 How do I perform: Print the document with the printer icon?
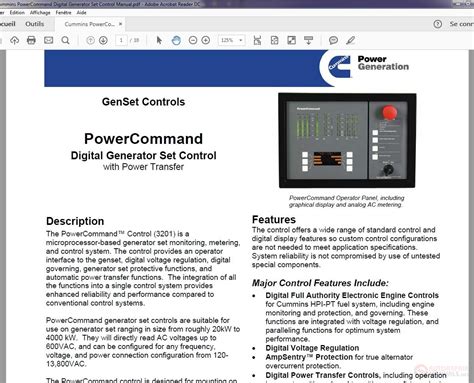(x=31, y=40)
